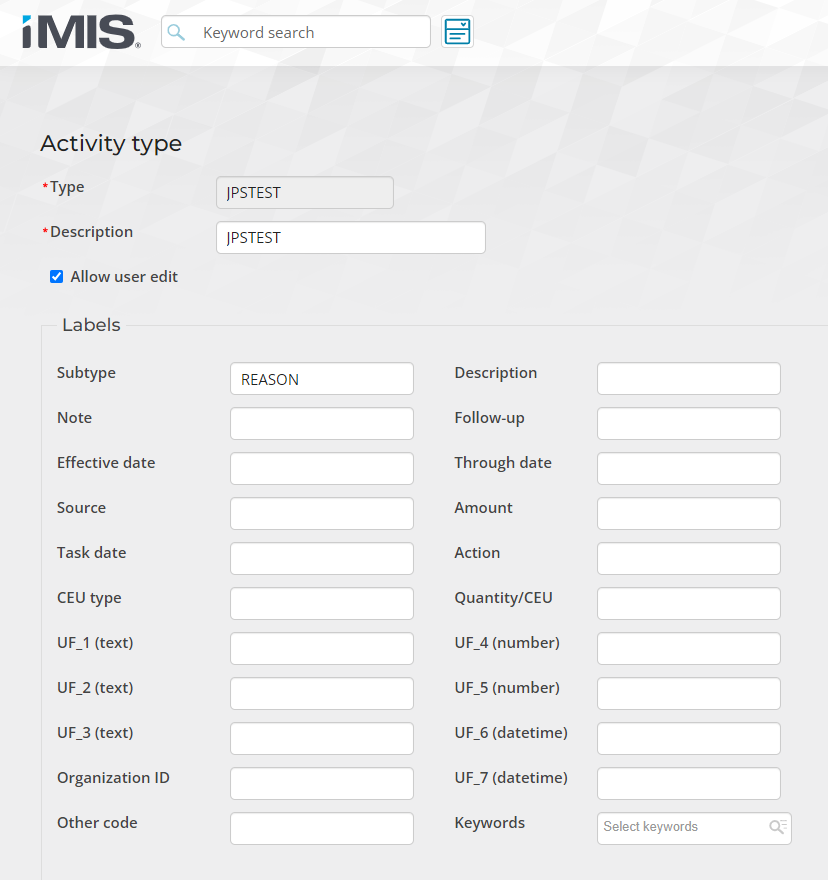
Task: Focus the Organization ID input field
Action: 321,784
